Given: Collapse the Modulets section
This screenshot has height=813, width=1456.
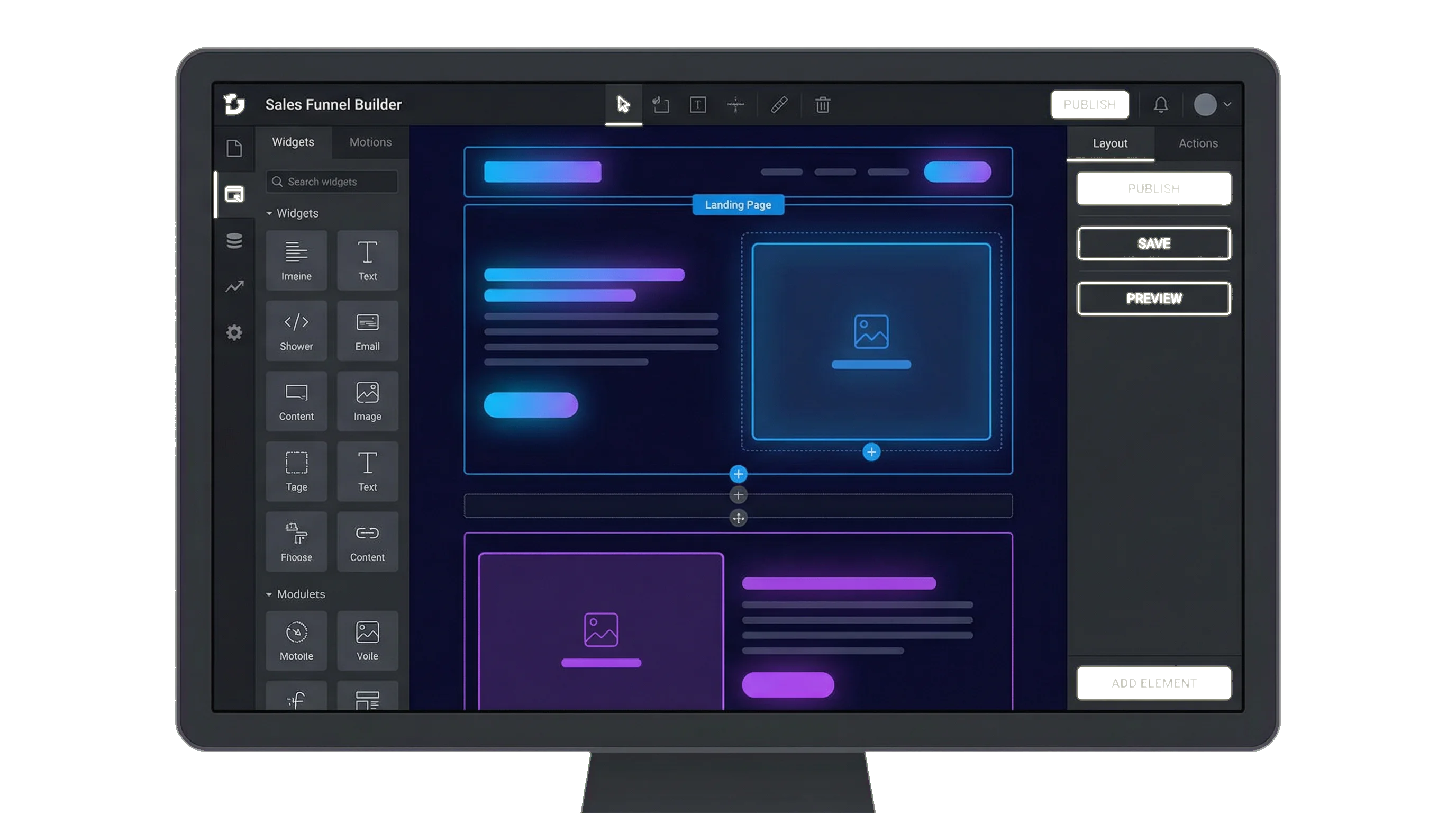Looking at the screenshot, I should point(269,594).
